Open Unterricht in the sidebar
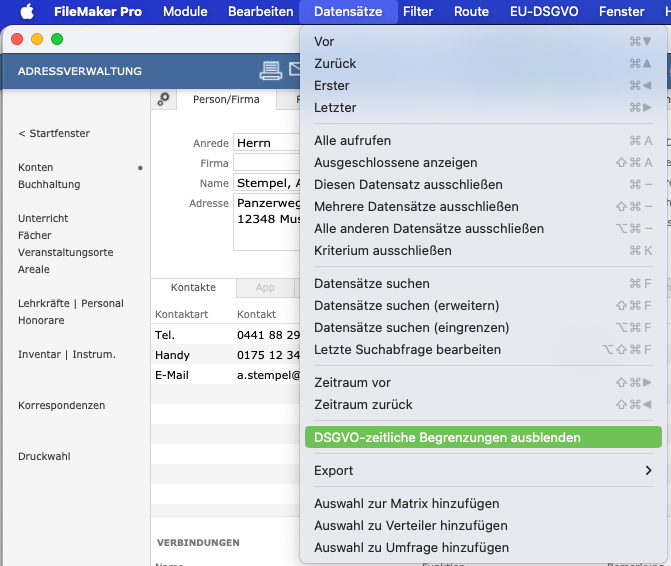This screenshot has height=566, width=671. [x=43, y=218]
